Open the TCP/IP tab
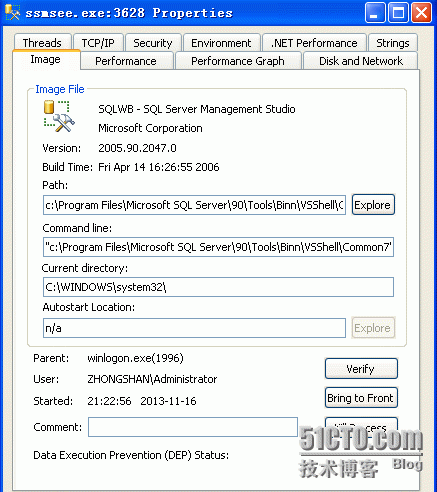 [98, 43]
